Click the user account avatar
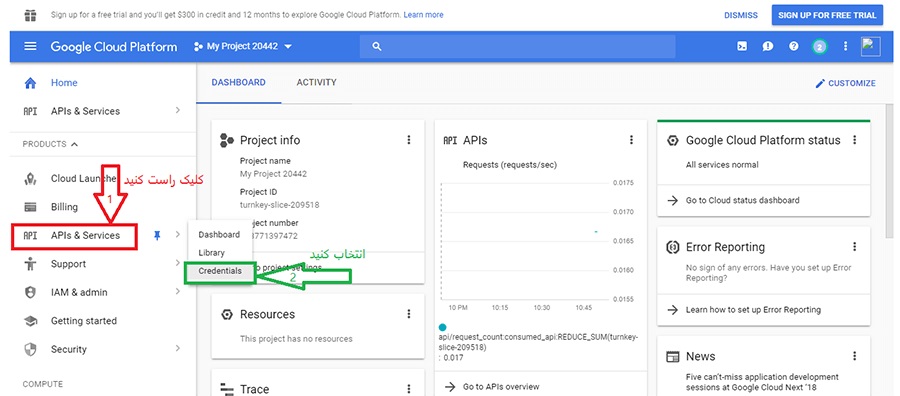900x396 pixels. [x=871, y=46]
